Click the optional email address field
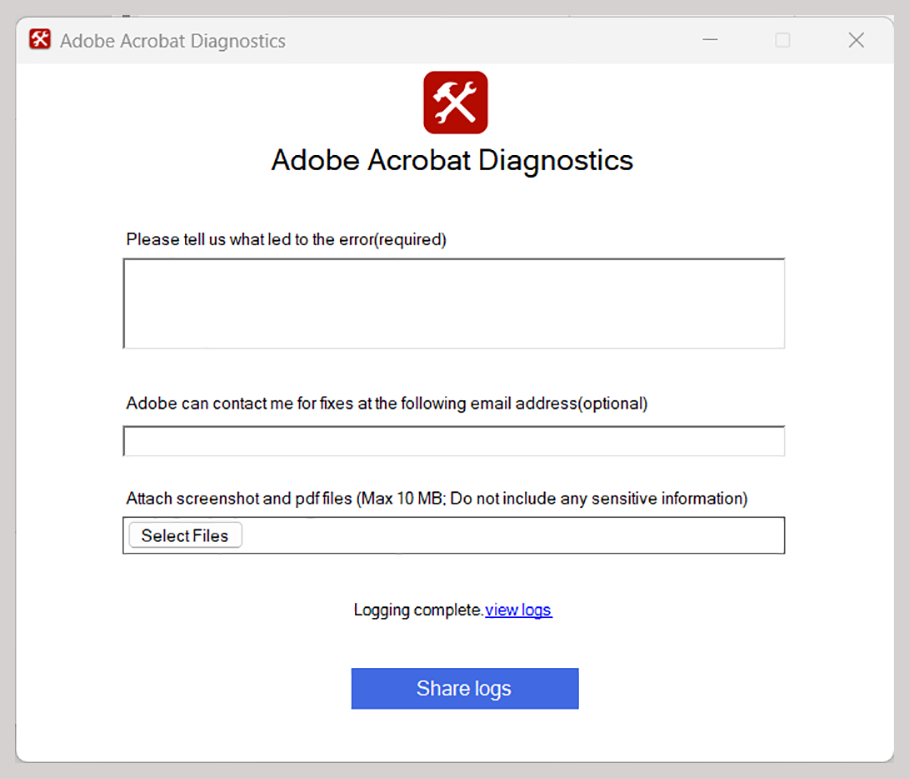Viewport: 910px width, 779px height. [x=453, y=440]
